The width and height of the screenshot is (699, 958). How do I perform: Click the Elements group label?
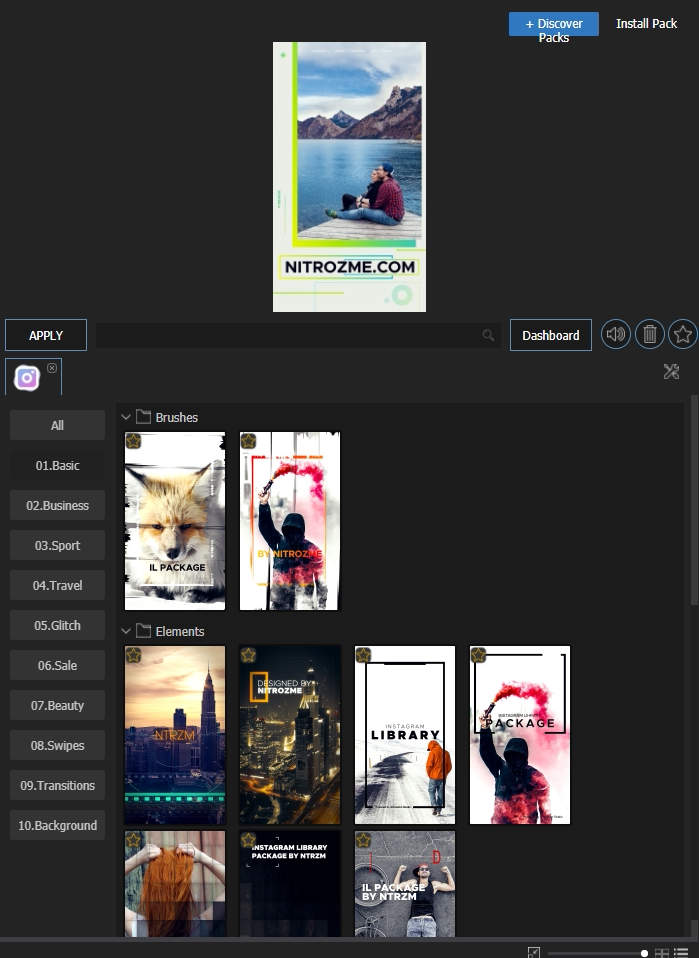click(180, 631)
